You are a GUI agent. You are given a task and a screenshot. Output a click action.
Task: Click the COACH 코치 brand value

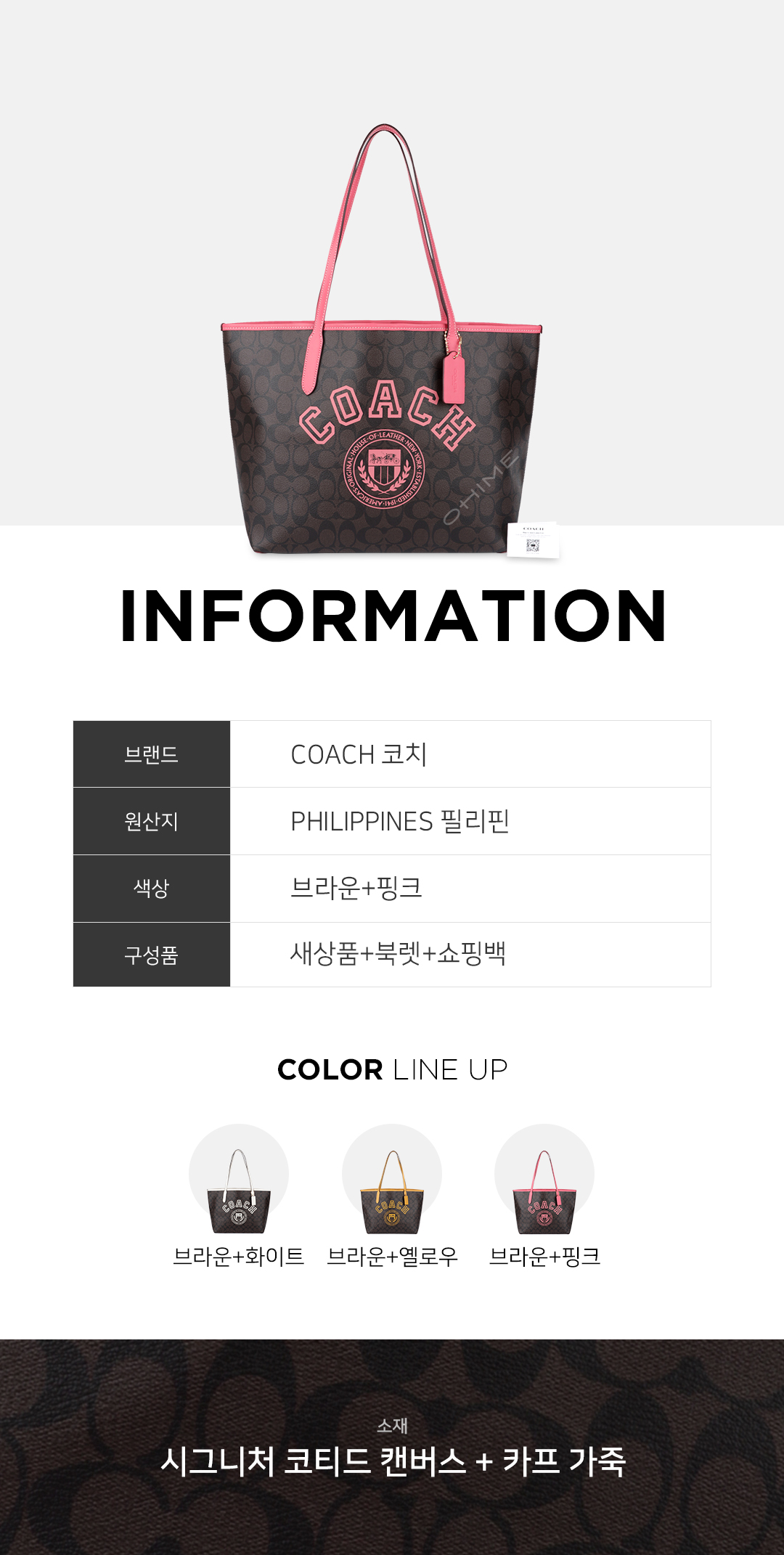point(359,754)
